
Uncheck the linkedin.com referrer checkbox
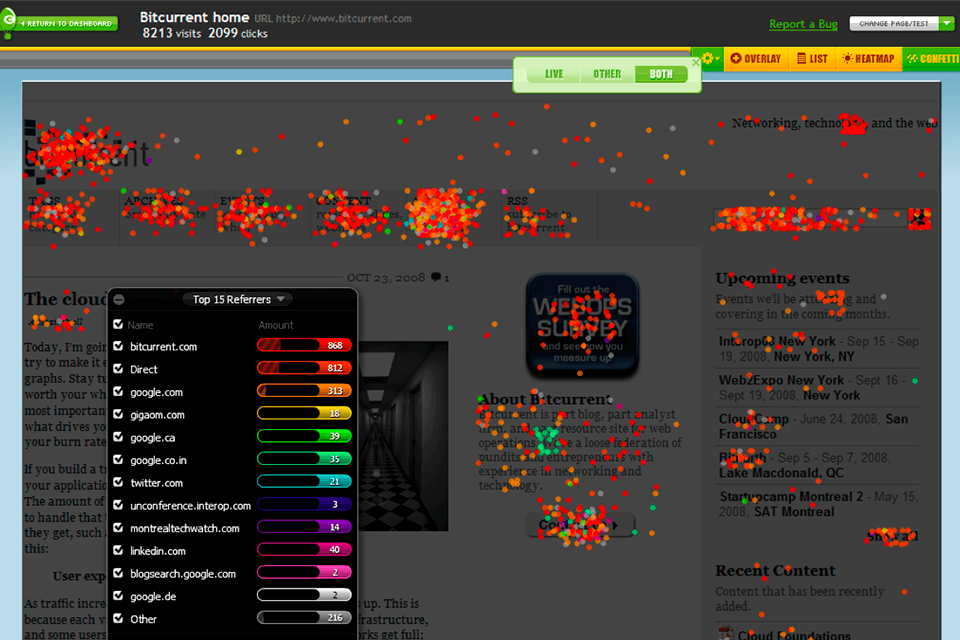click(x=118, y=550)
